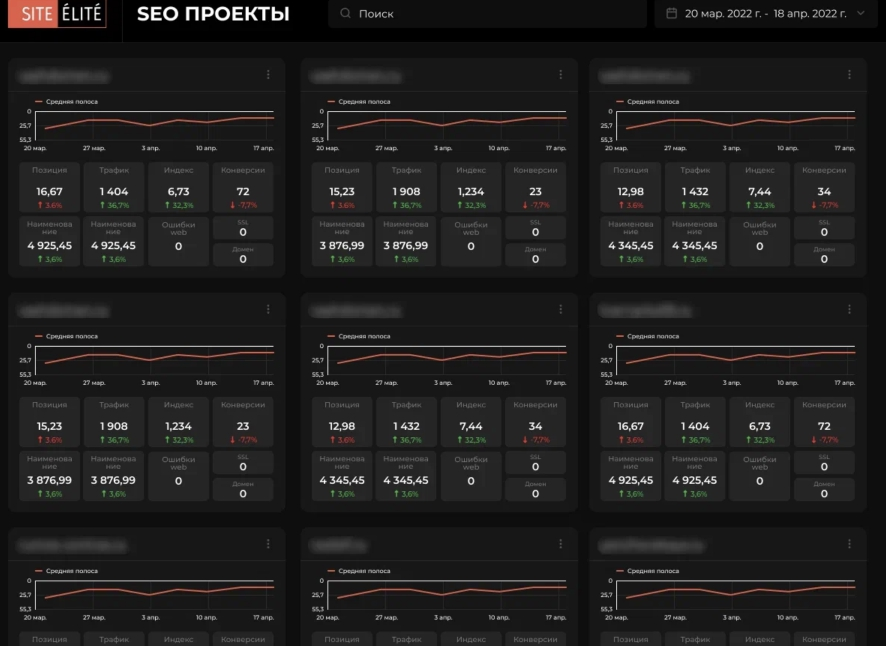Expand the date range dropdown chevron
The width and height of the screenshot is (886, 646).
point(861,13)
